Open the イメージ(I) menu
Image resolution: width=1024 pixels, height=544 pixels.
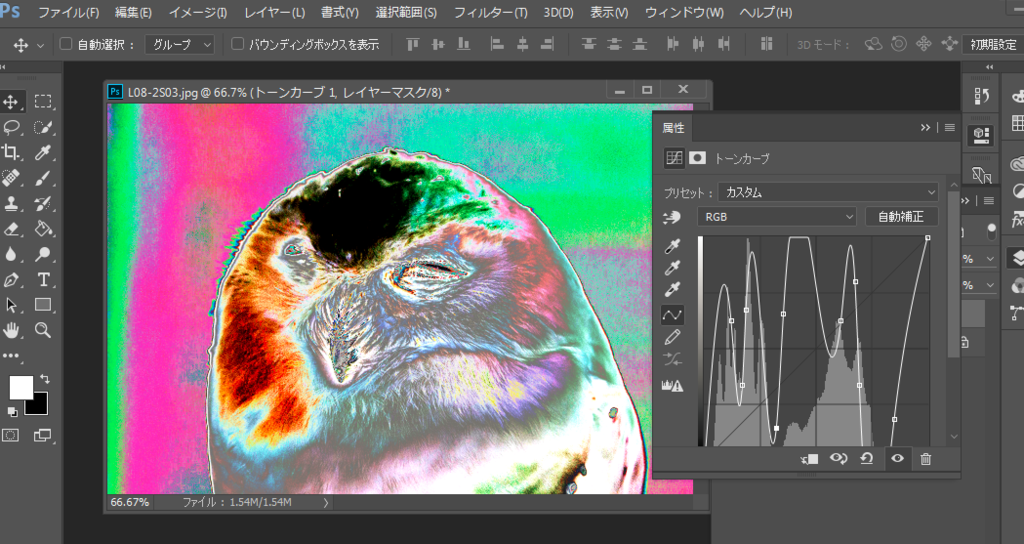tap(198, 12)
